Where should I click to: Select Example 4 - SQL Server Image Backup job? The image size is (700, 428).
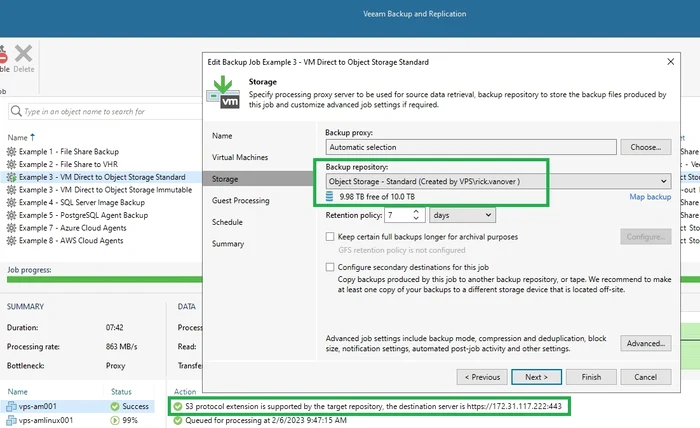82,203
